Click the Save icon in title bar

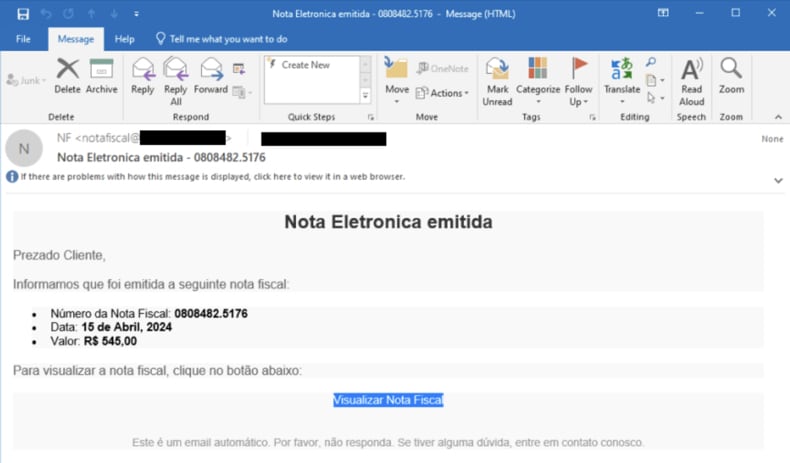point(23,14)
